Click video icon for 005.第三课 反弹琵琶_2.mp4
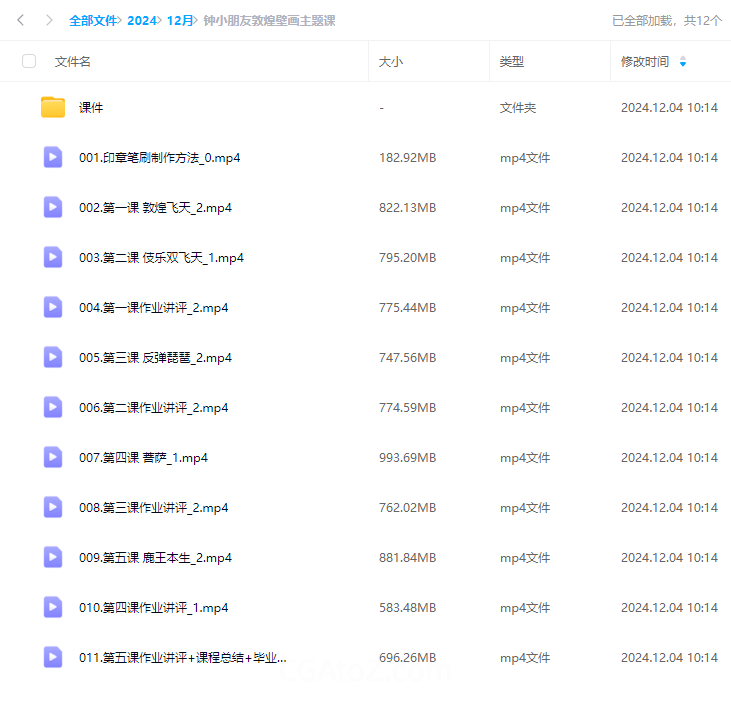The image size is (731, 701). (53, 357)
